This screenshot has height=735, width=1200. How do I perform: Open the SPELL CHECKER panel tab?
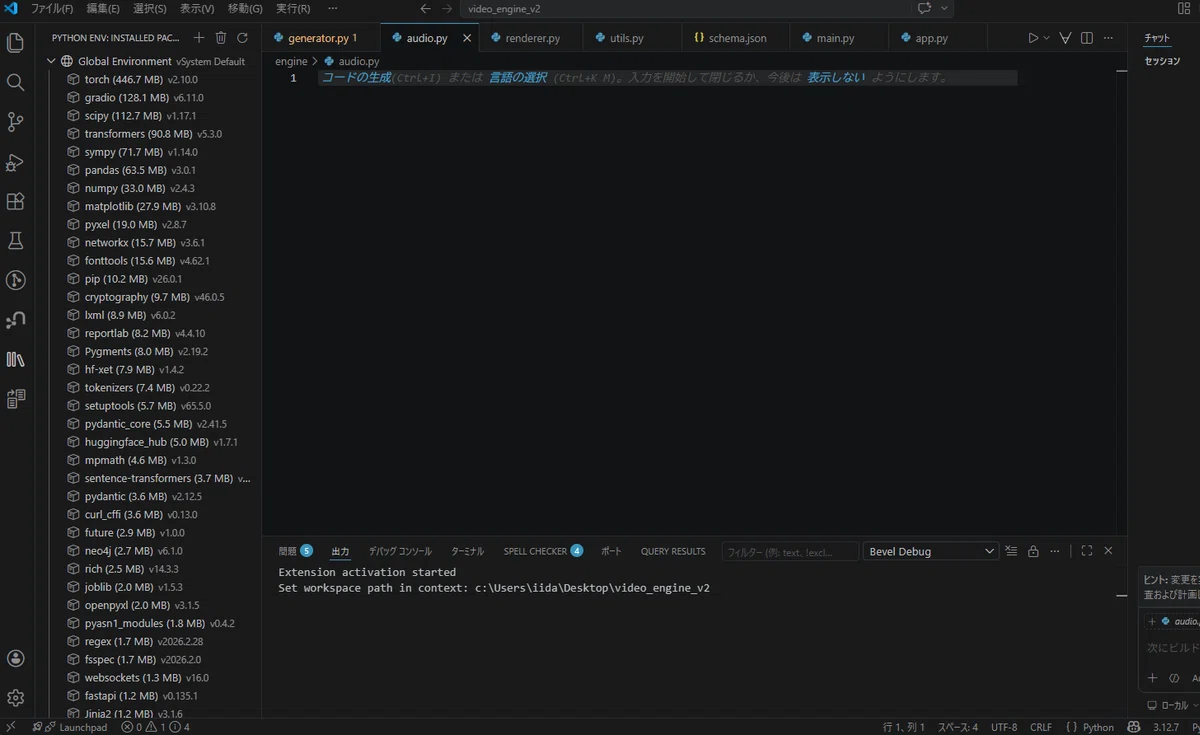pos(543,551)
